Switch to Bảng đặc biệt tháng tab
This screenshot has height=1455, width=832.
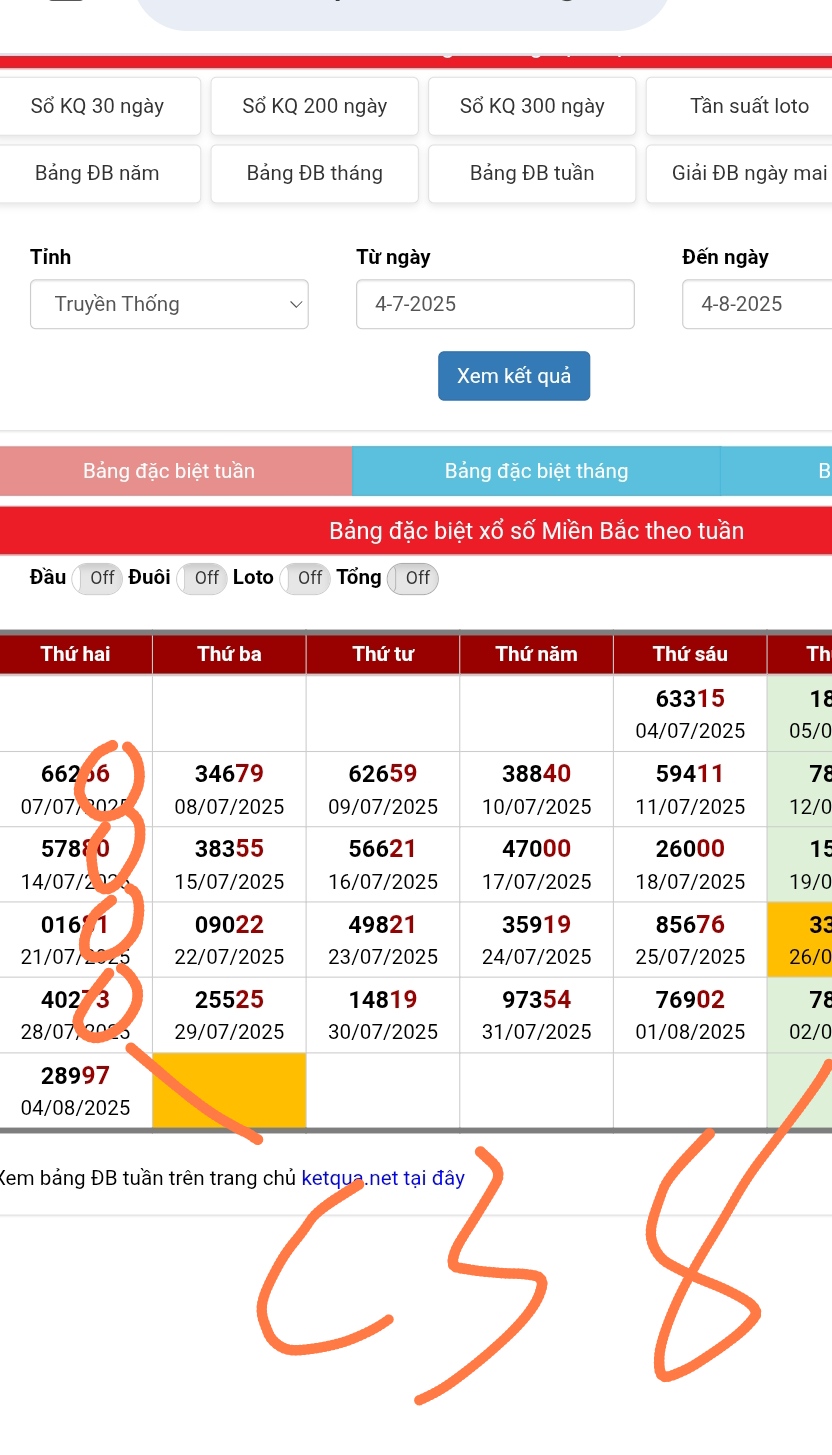[536, 471]
